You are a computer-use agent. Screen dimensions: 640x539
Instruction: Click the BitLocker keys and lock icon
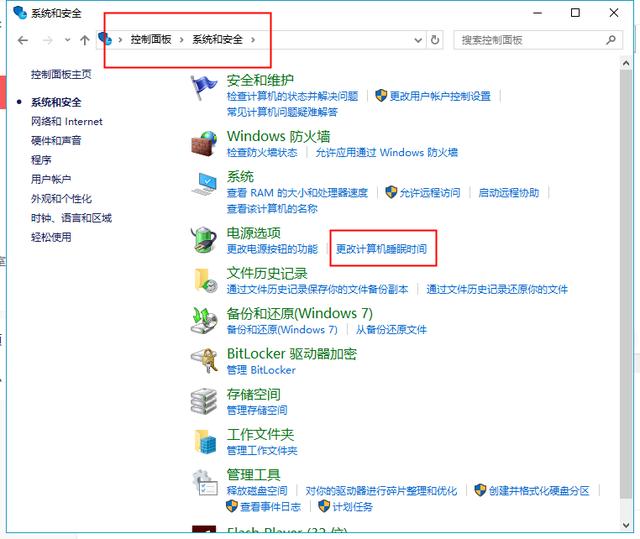(x=204, y=360)
